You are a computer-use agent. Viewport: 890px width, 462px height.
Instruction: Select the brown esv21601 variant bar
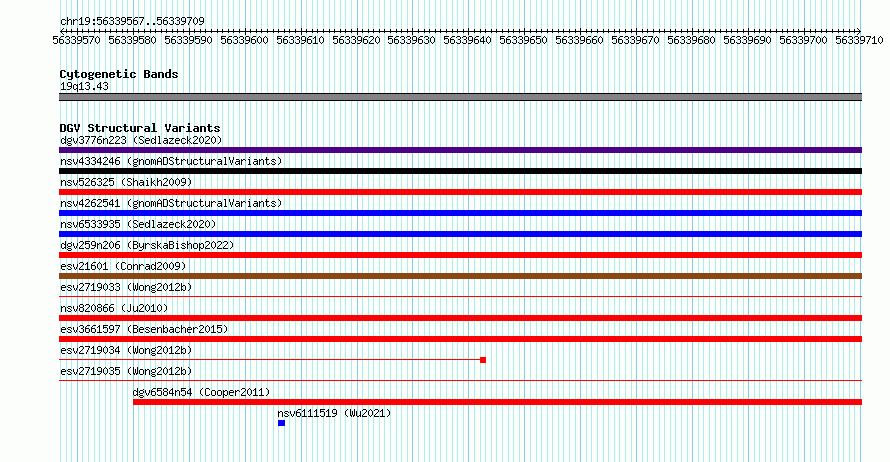click(460, 276)
